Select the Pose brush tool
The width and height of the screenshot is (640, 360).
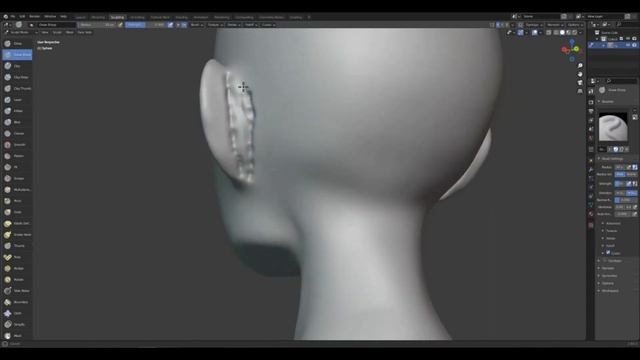coord(17,257)
